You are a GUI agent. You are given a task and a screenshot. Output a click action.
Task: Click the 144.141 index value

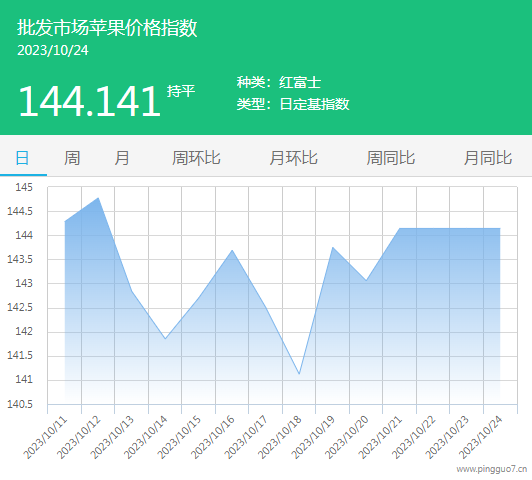tap(90, 101)
